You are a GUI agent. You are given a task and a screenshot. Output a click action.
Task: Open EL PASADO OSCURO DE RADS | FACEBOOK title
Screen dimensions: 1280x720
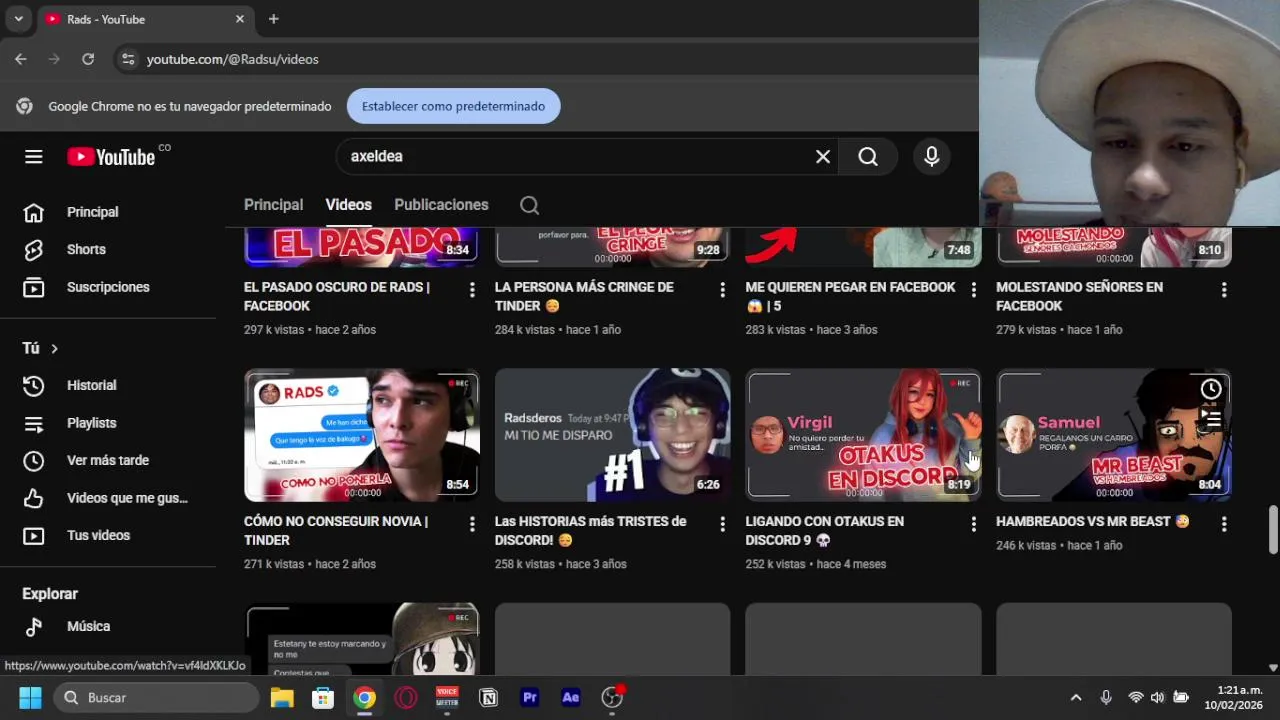pyautogui.click(x=337, y=297)
